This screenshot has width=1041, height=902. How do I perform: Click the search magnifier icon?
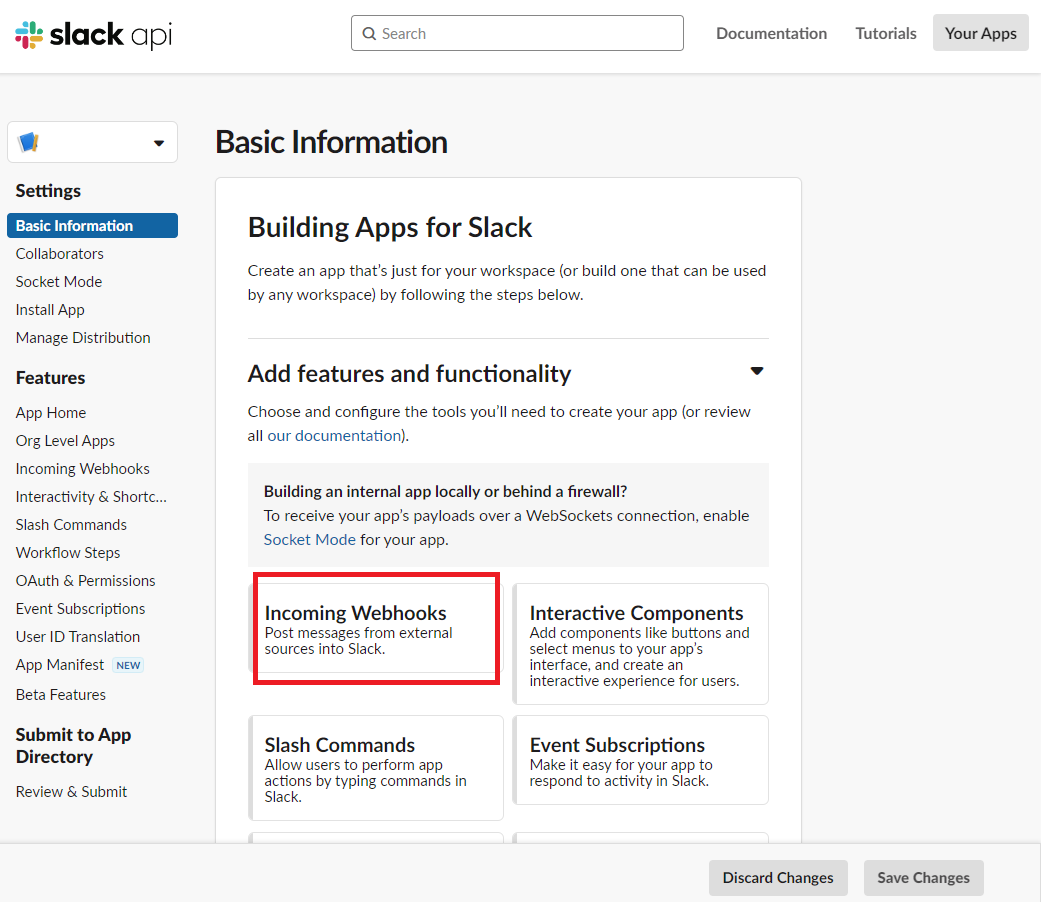point(369,34)
